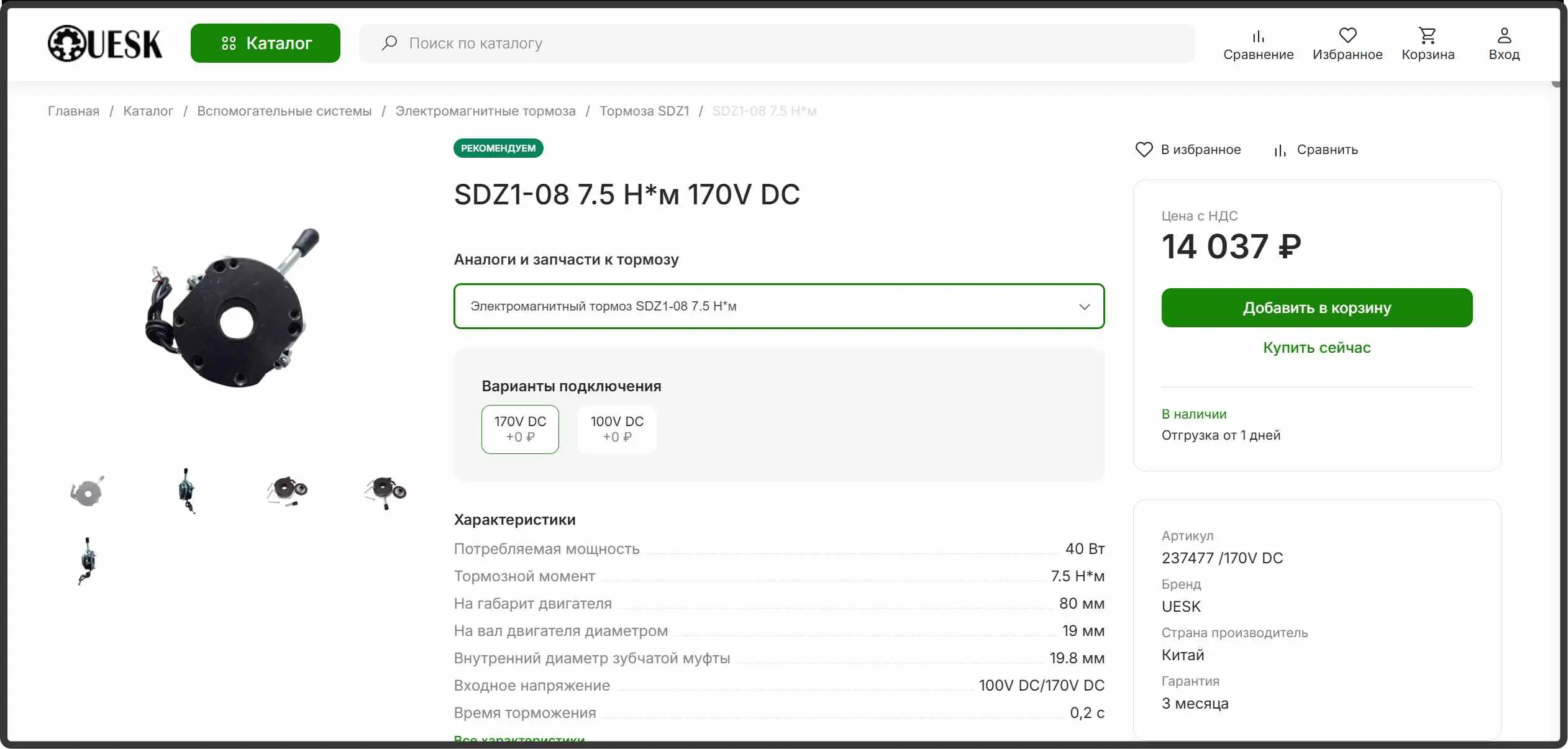The width and height of the screenshot is (1568, 749).
Task: Open the Вход user login
Action: (x=1504, y=44)
